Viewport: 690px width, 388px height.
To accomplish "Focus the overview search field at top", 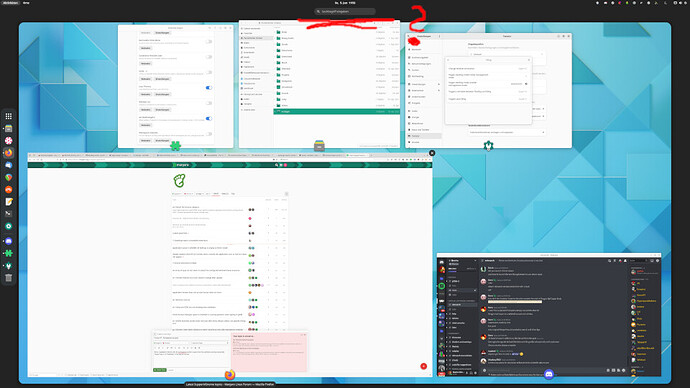I will tap(345, 11).
